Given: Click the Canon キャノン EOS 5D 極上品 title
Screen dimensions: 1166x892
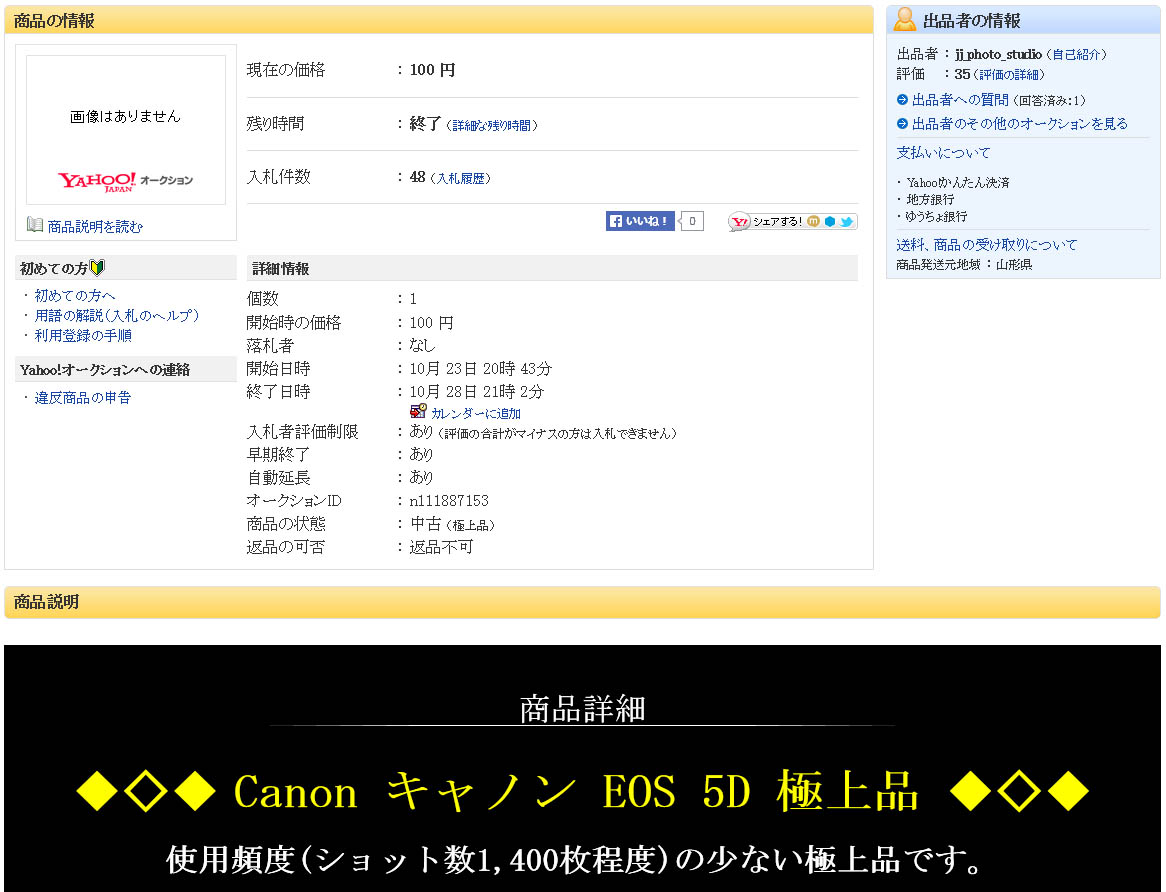Looking at the screenshot, I should point(576,792).
